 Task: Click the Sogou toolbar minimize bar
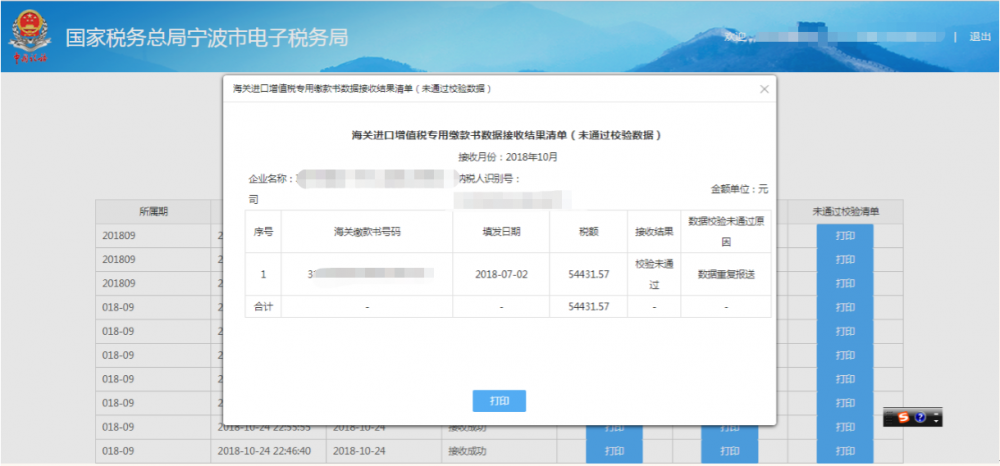936,414
